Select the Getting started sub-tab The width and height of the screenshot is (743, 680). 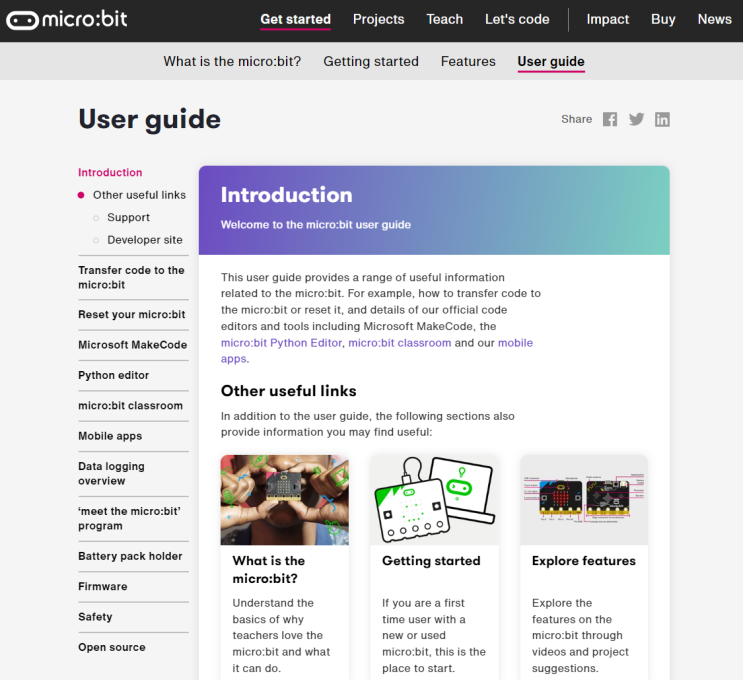371,62
